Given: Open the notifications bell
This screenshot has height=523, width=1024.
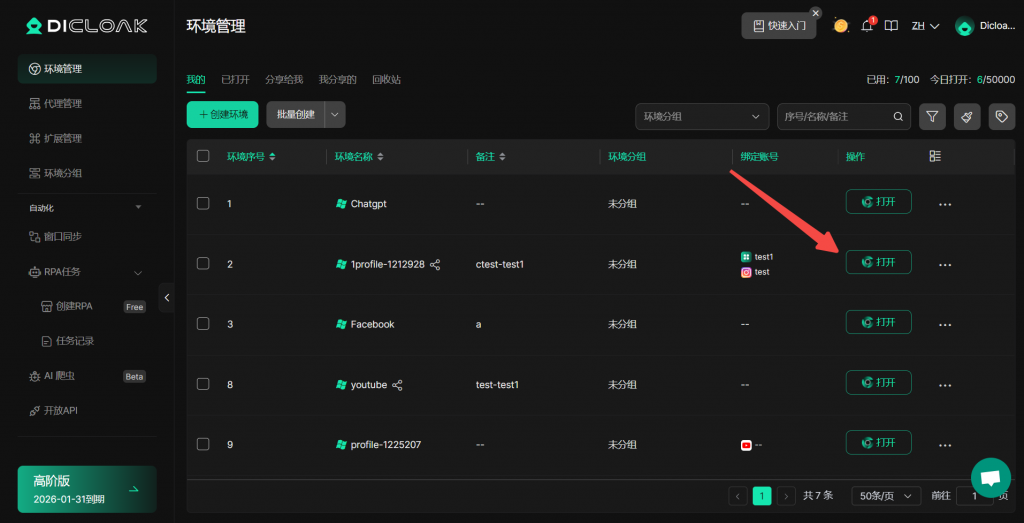Looking at the screenshot, I should point(867,26).
